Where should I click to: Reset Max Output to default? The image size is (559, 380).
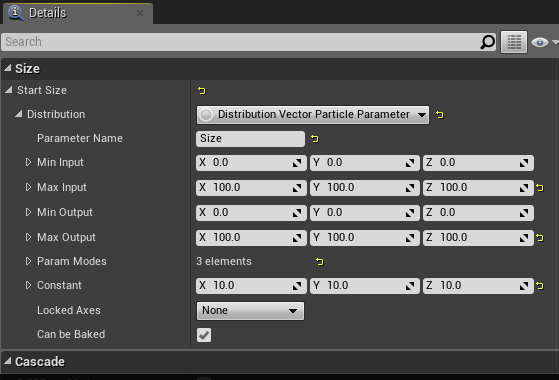(540, 237)
